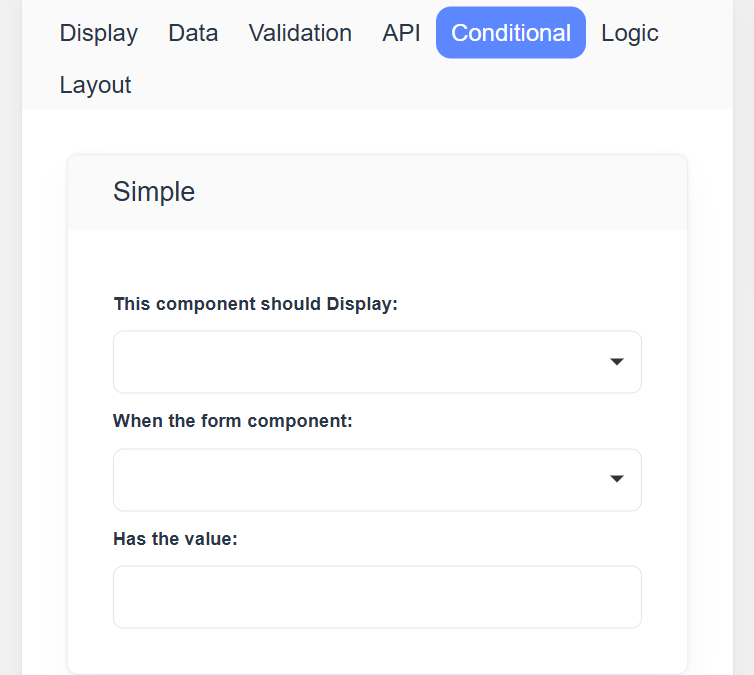
Task: Click the active Conditional tab
Action: tap(511, 33)
